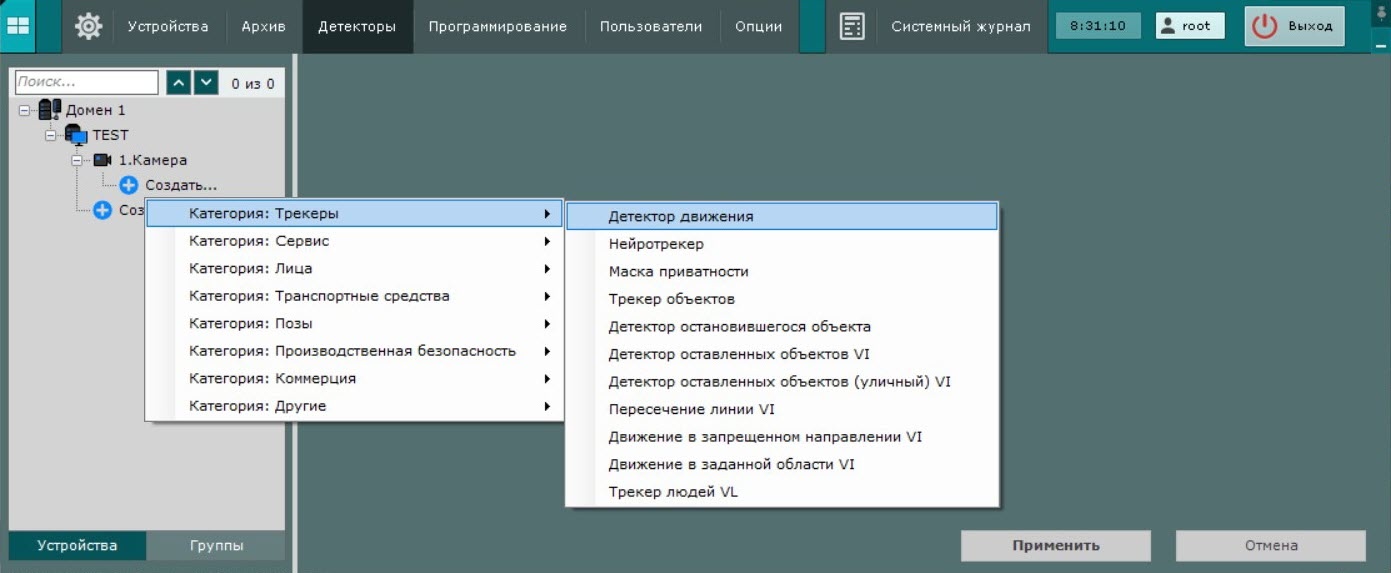Click the Отмена button
This screenshot has width=1391, height=573.
[1271, 546]
